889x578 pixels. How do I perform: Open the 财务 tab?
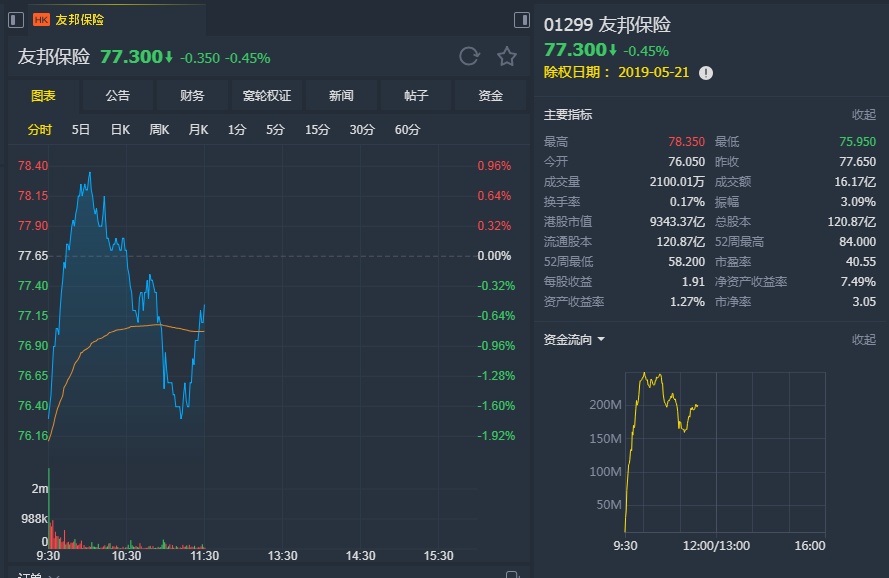pyautogui.click(x=192, y=96)
